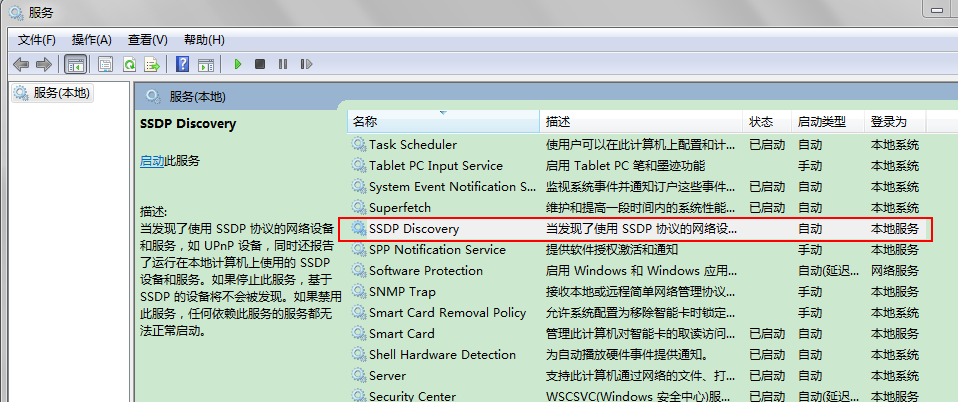958x402 pixels.
Task: Select the System Event Notification service row
Action: tap(635, 186)
